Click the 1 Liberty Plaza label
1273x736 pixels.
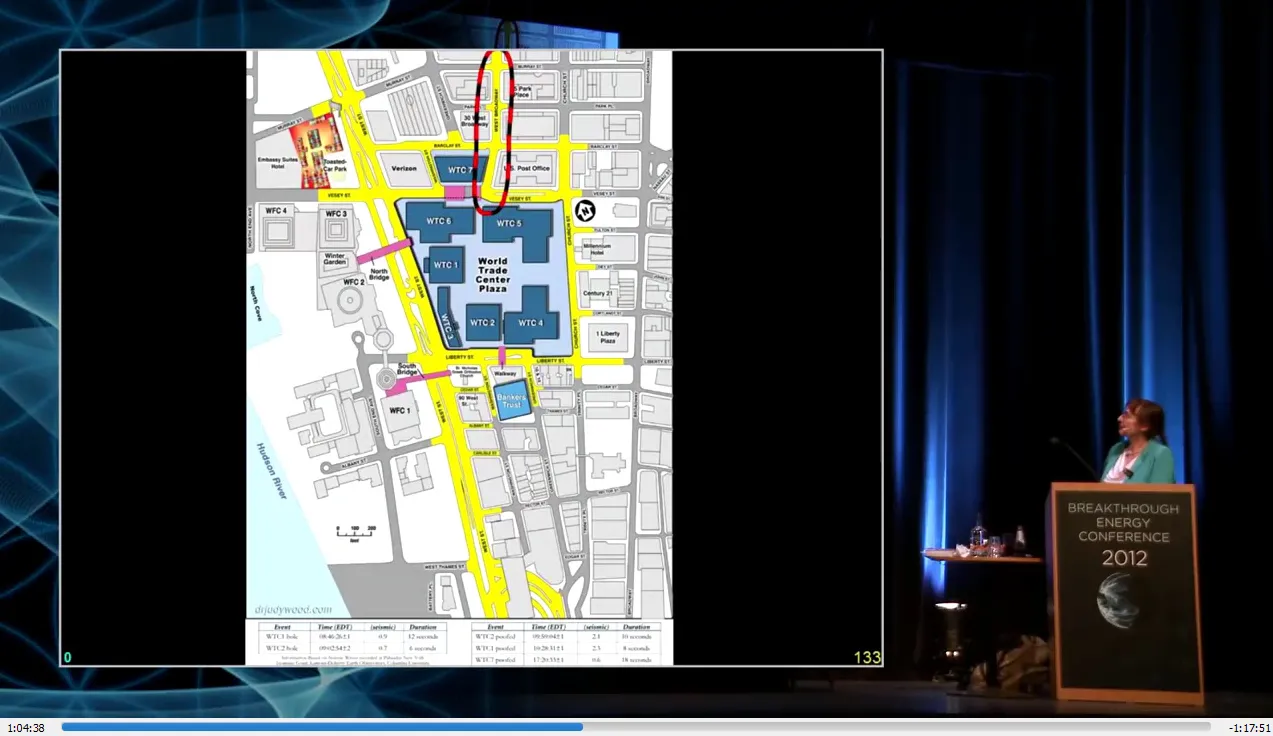[608, 337]
